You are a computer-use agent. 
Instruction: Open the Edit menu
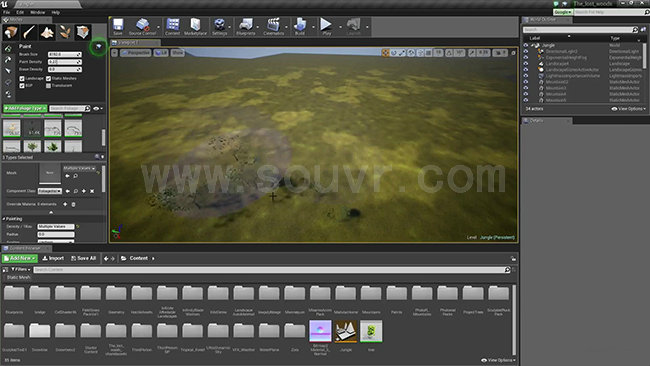pos(20,12)
